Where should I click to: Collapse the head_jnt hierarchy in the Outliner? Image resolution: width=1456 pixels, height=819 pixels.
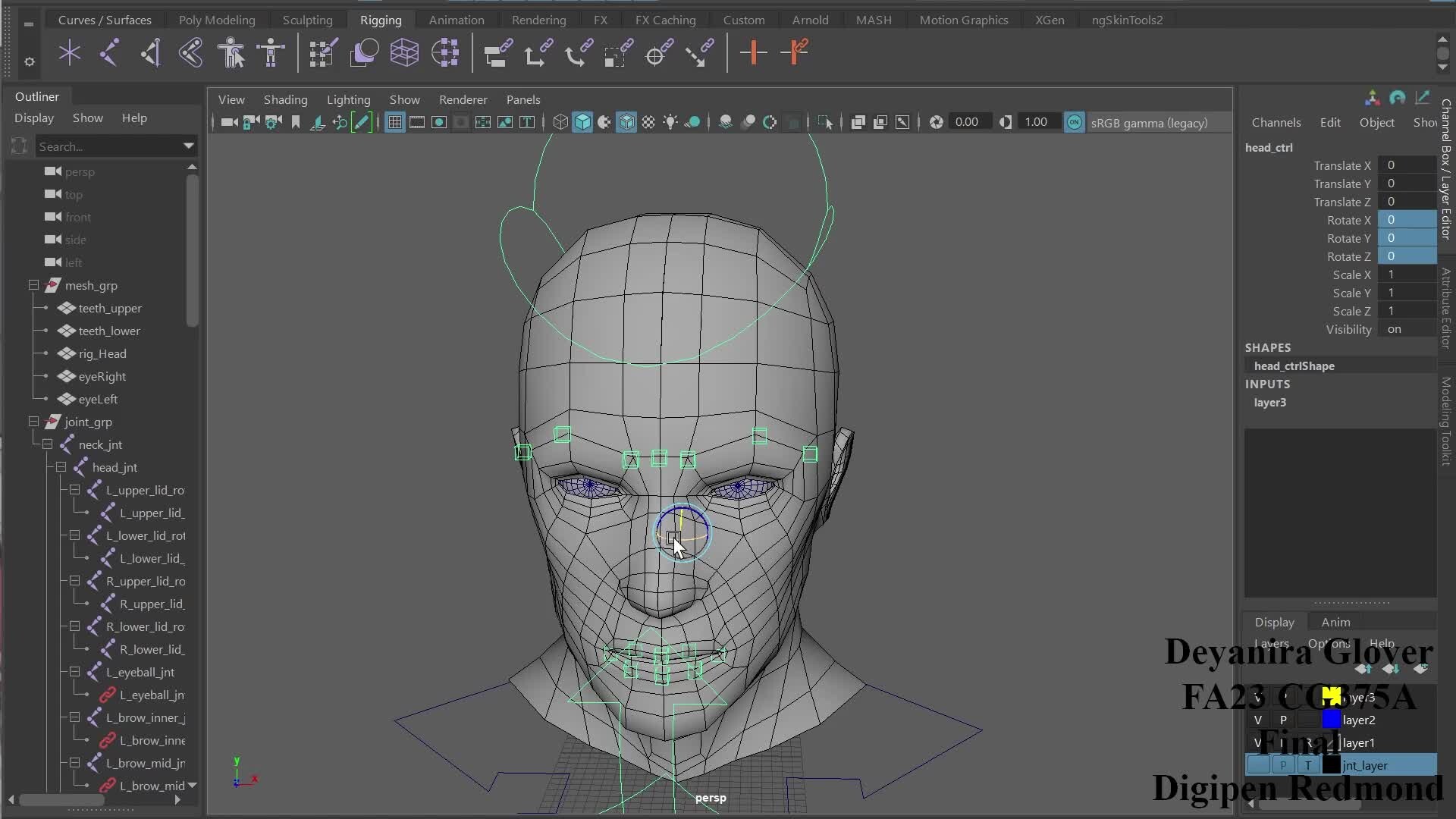pos(61,467)
